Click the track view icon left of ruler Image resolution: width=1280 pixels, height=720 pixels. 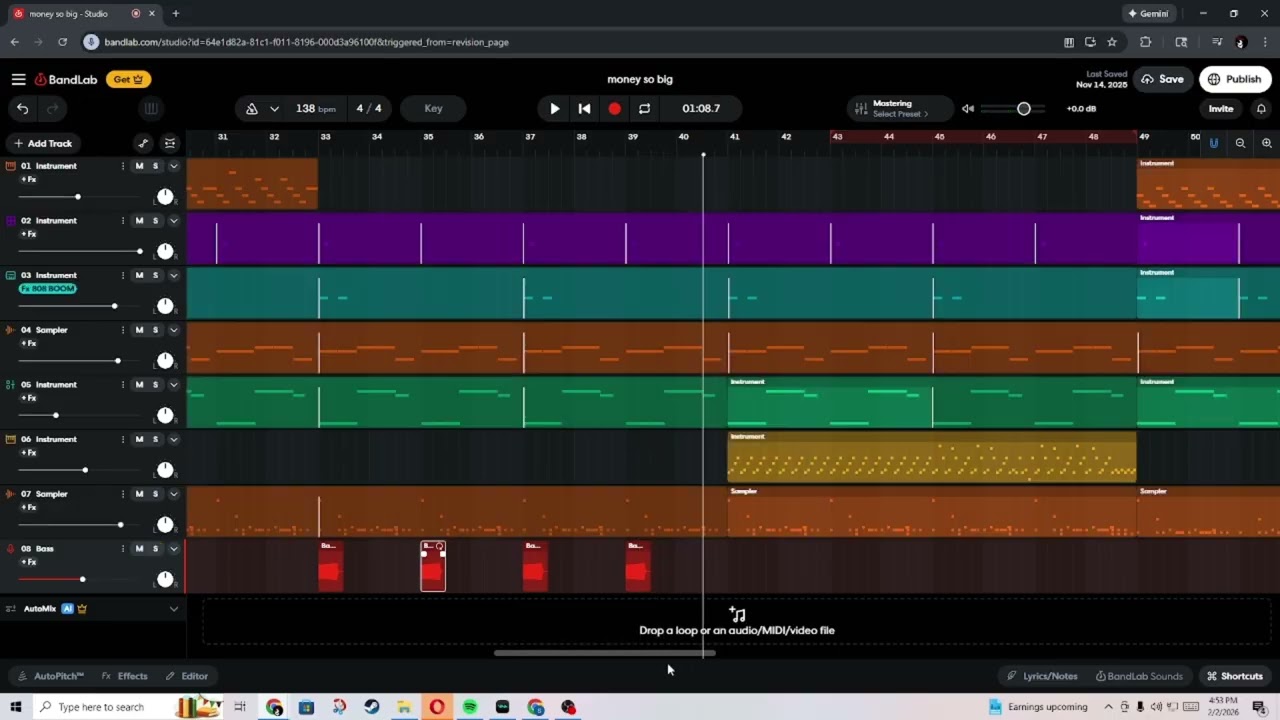(x=170, y=143)
